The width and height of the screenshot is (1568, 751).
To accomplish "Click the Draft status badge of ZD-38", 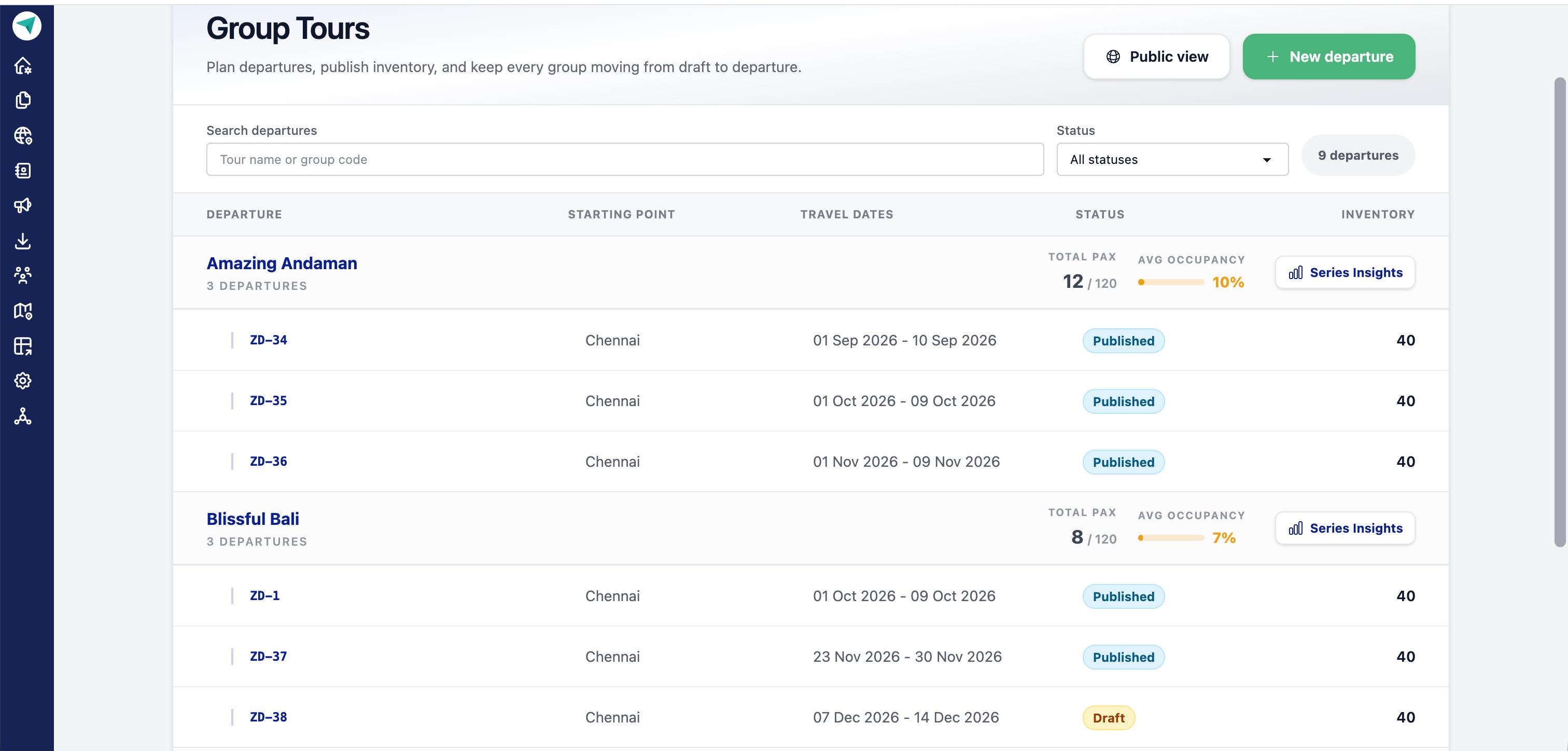I will [x=1109, y=717].
